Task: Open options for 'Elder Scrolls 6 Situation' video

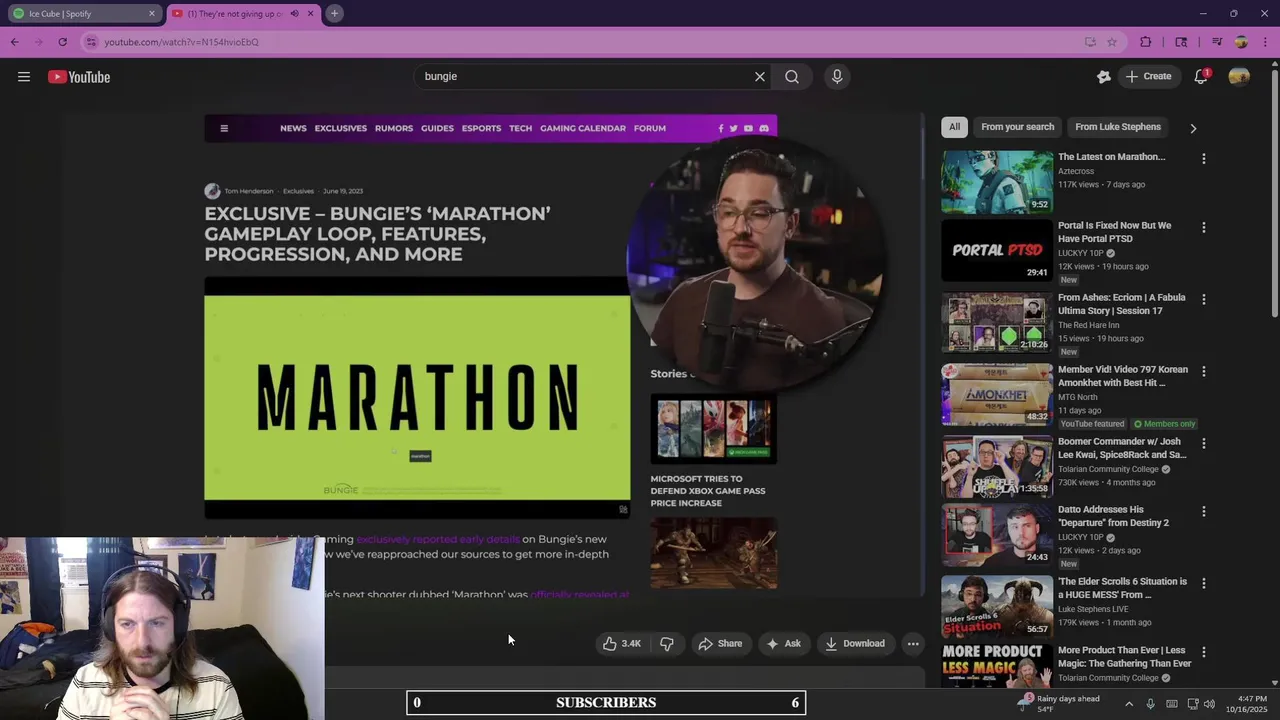Action: [x=1204, y=584]
